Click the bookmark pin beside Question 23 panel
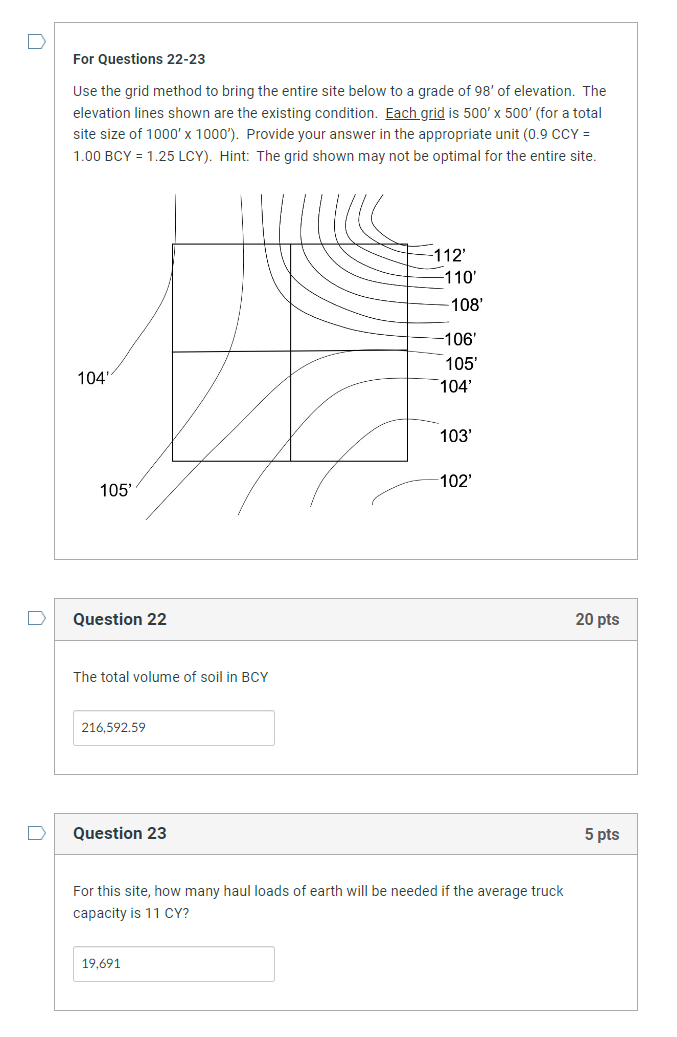677x1037 pixels. [x=37, y=832]
